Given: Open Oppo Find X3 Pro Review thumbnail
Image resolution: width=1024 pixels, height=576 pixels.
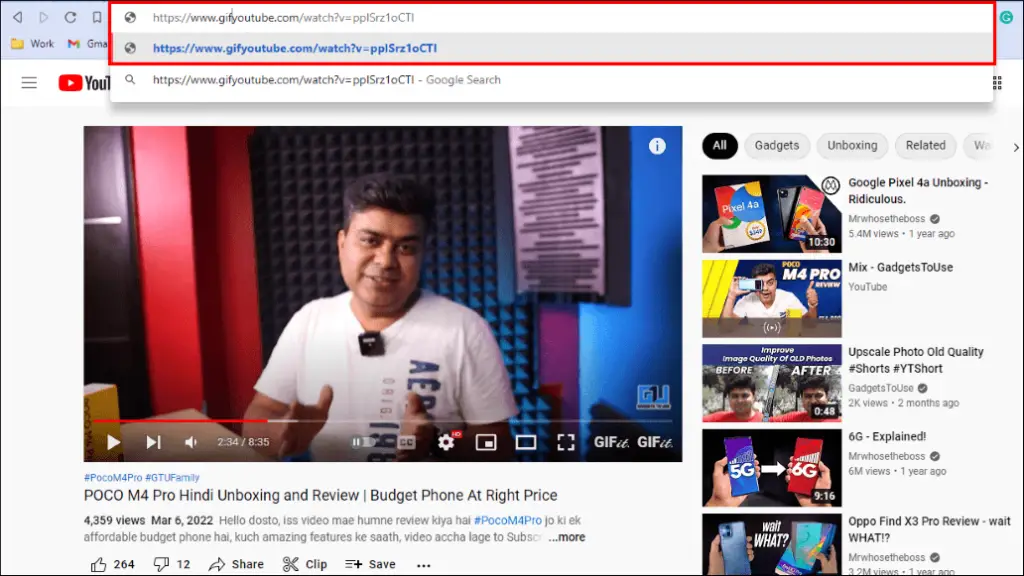Looking at the screenshot, I should pyautogui.click(x=772, y=545).
